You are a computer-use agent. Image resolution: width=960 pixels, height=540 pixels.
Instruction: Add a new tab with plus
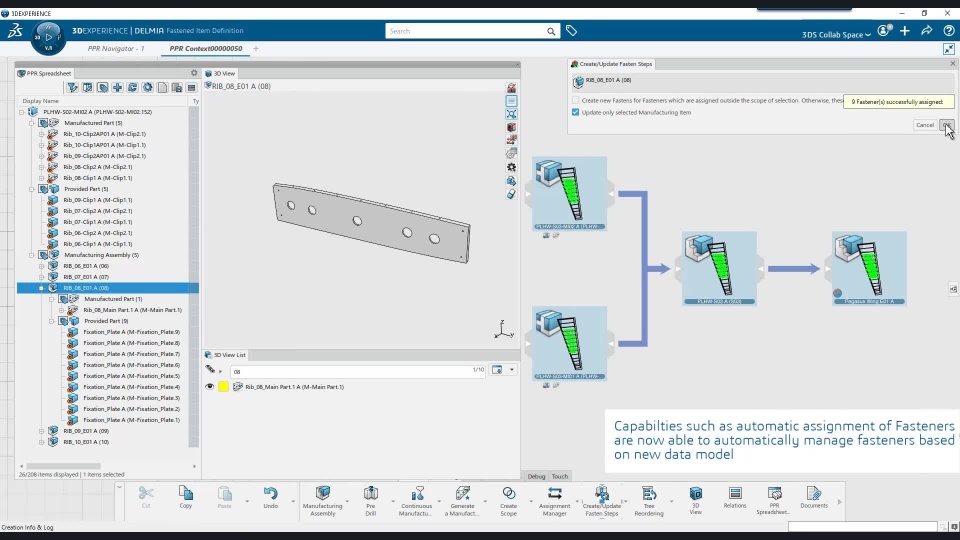pyautogui.click(x=256, y=48)
